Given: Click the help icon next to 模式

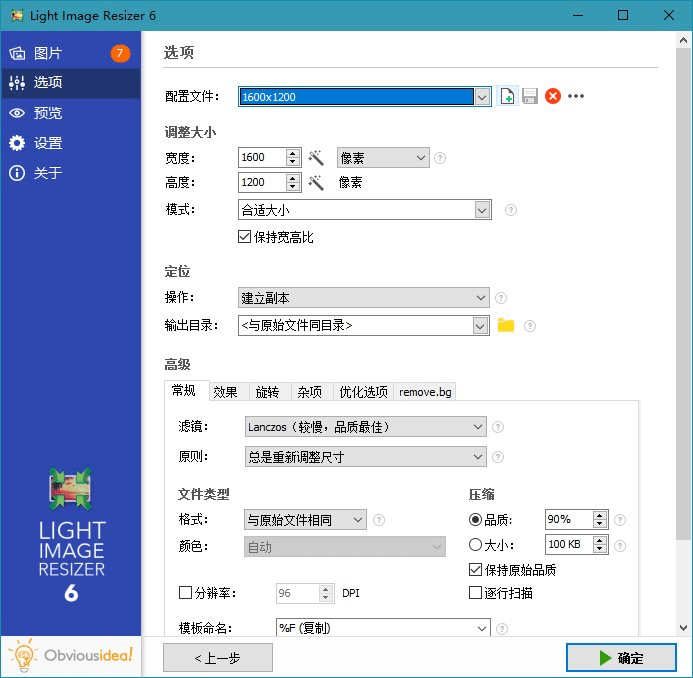Looking at the screenshot, I should pyautogui.click(x=511, y=210).
